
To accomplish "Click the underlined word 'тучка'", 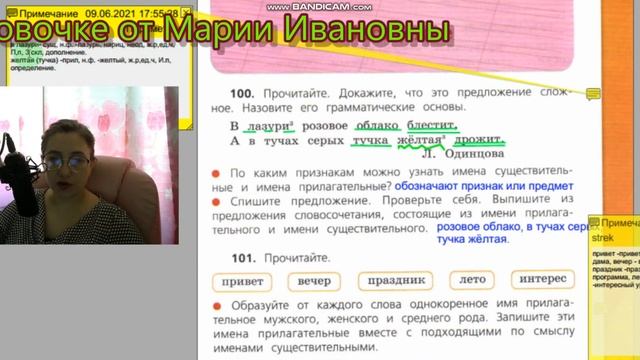I will [x=370, y=140].
